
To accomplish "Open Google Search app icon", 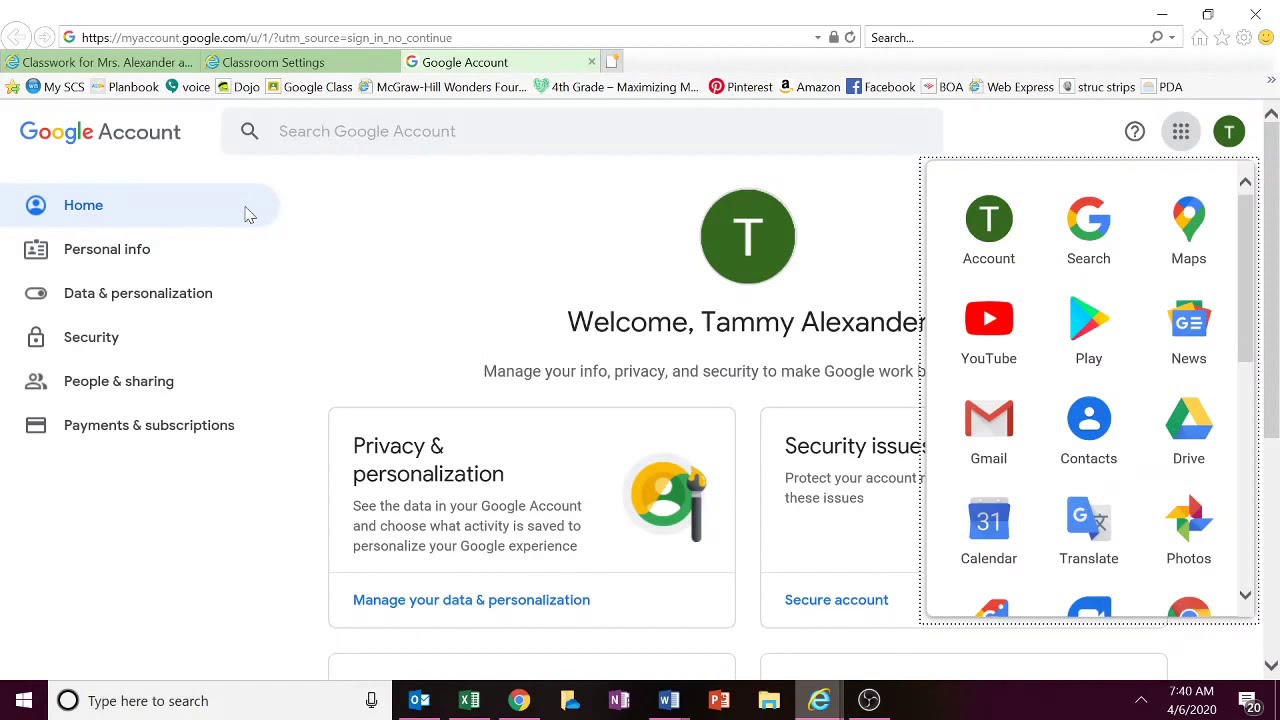I will click(x=1088, y=231).
